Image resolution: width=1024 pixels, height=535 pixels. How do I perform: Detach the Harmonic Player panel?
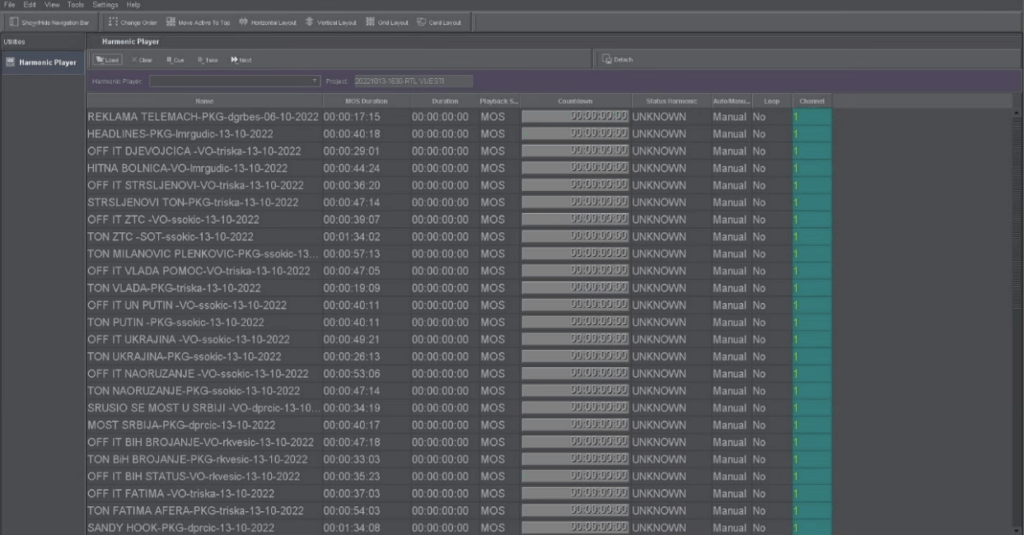[617, 59]
